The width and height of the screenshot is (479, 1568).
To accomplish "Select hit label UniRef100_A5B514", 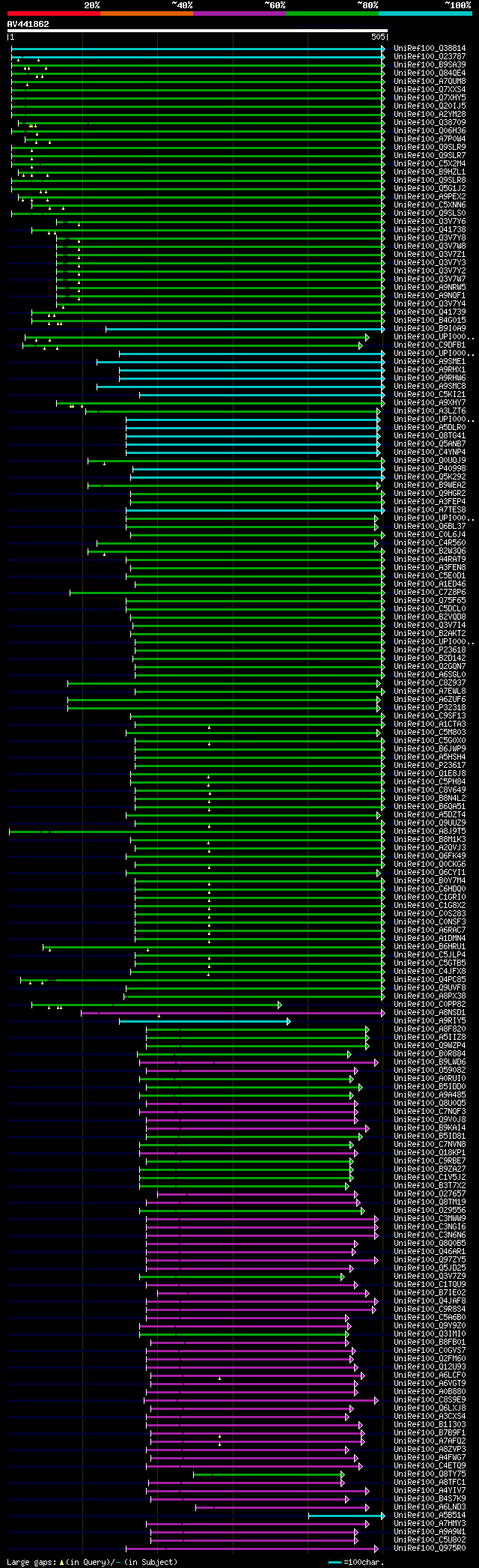I will pyautogui.click(x=430, y=1516).
